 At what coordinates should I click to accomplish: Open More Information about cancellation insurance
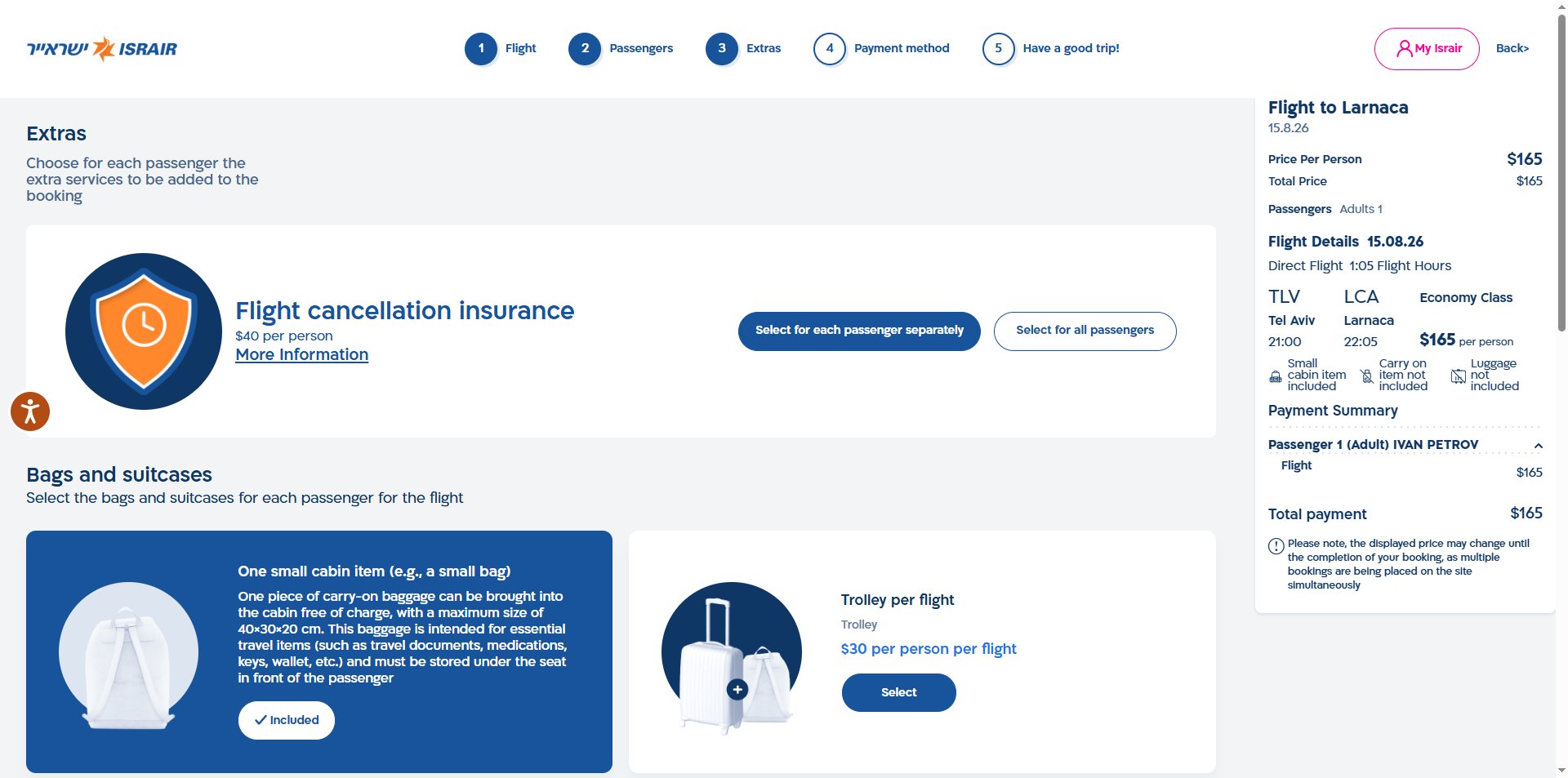coord(301,355)
